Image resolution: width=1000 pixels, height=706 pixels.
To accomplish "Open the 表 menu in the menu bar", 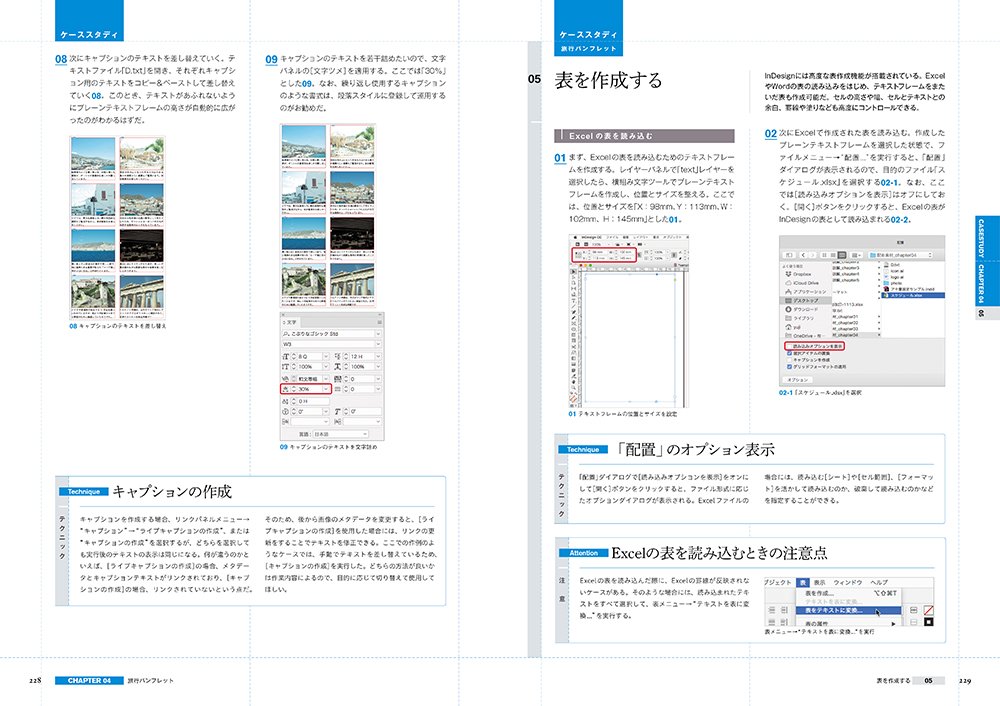I will (x=803, y=582).
